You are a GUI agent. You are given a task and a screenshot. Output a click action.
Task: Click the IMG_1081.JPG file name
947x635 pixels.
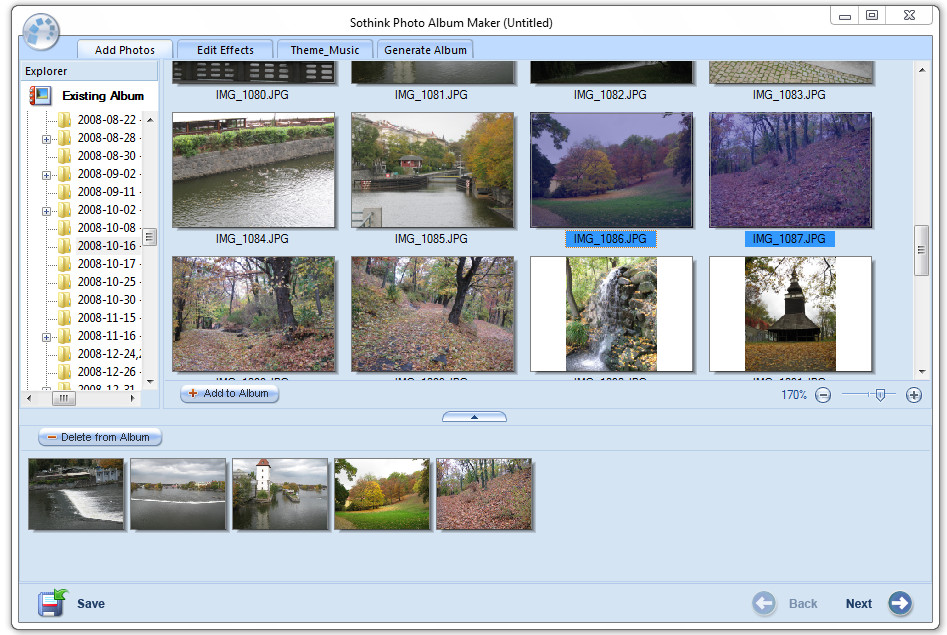(x=431, y=95)
